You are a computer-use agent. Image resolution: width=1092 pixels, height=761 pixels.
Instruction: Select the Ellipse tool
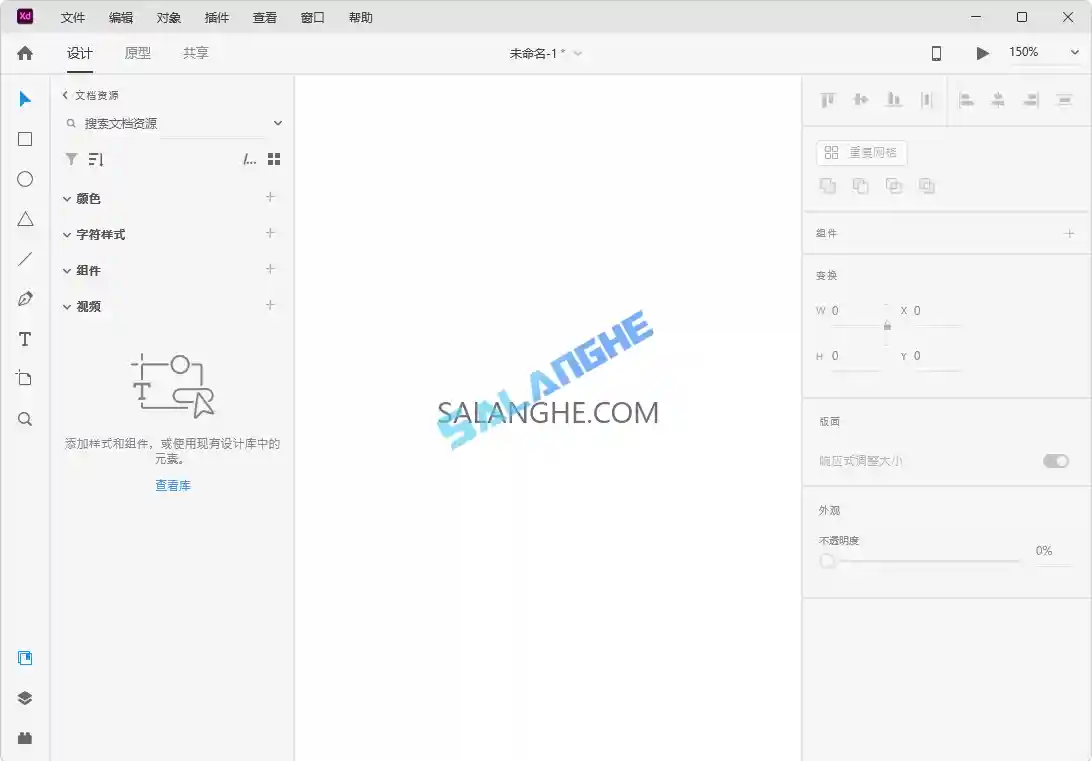24,179
